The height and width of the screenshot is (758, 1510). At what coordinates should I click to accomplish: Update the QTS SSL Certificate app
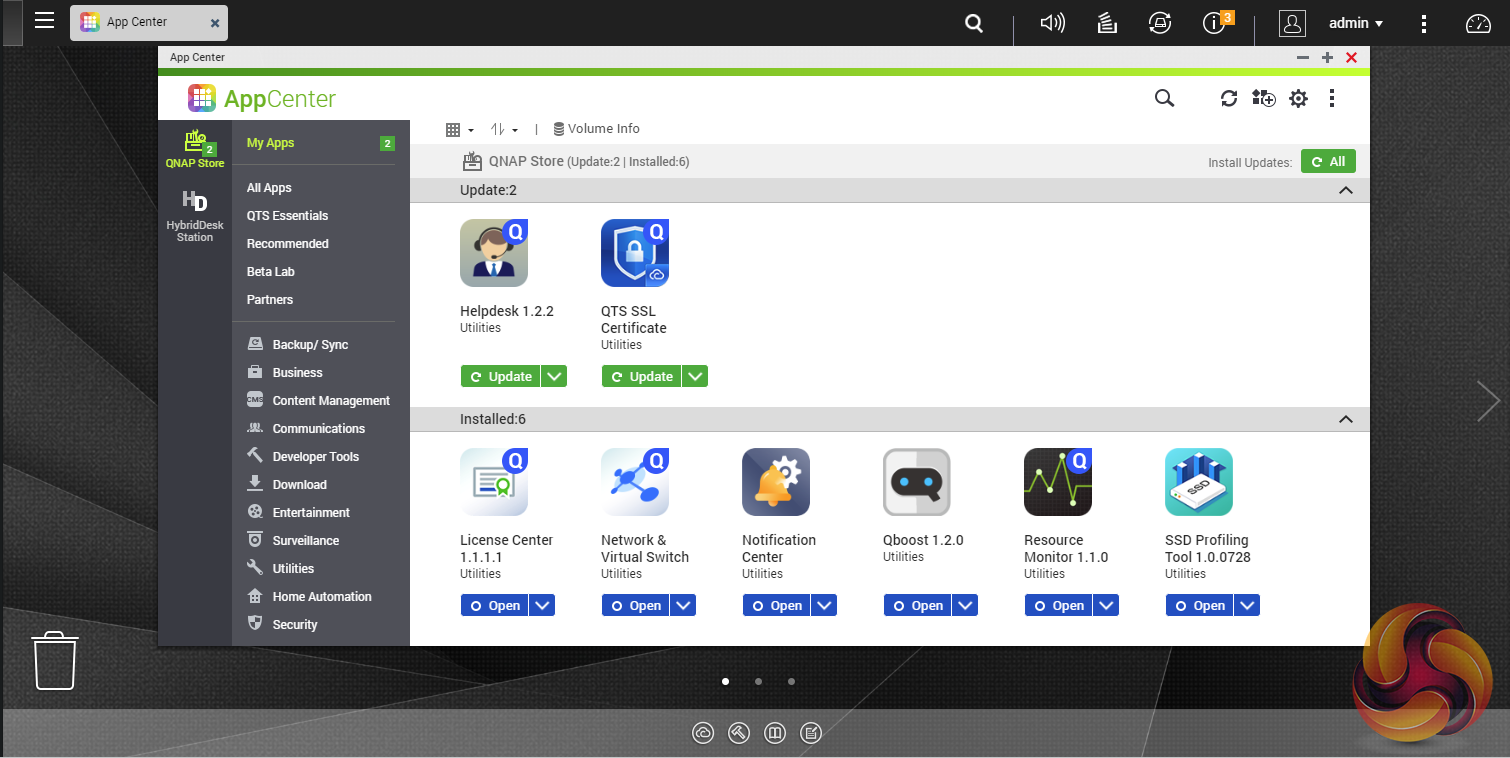coord(642,376)
